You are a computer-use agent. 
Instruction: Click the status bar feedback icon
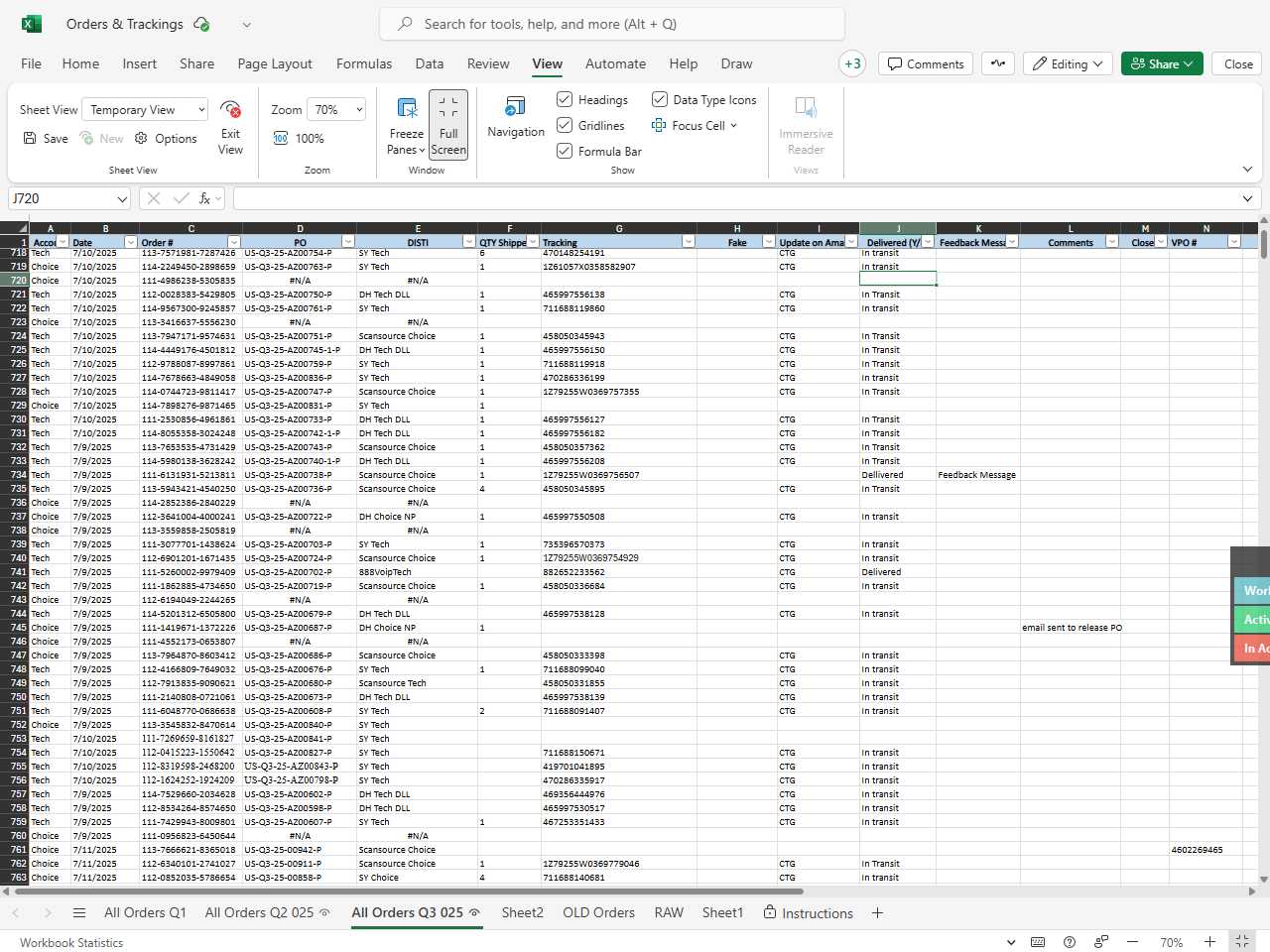point(1101,942)
